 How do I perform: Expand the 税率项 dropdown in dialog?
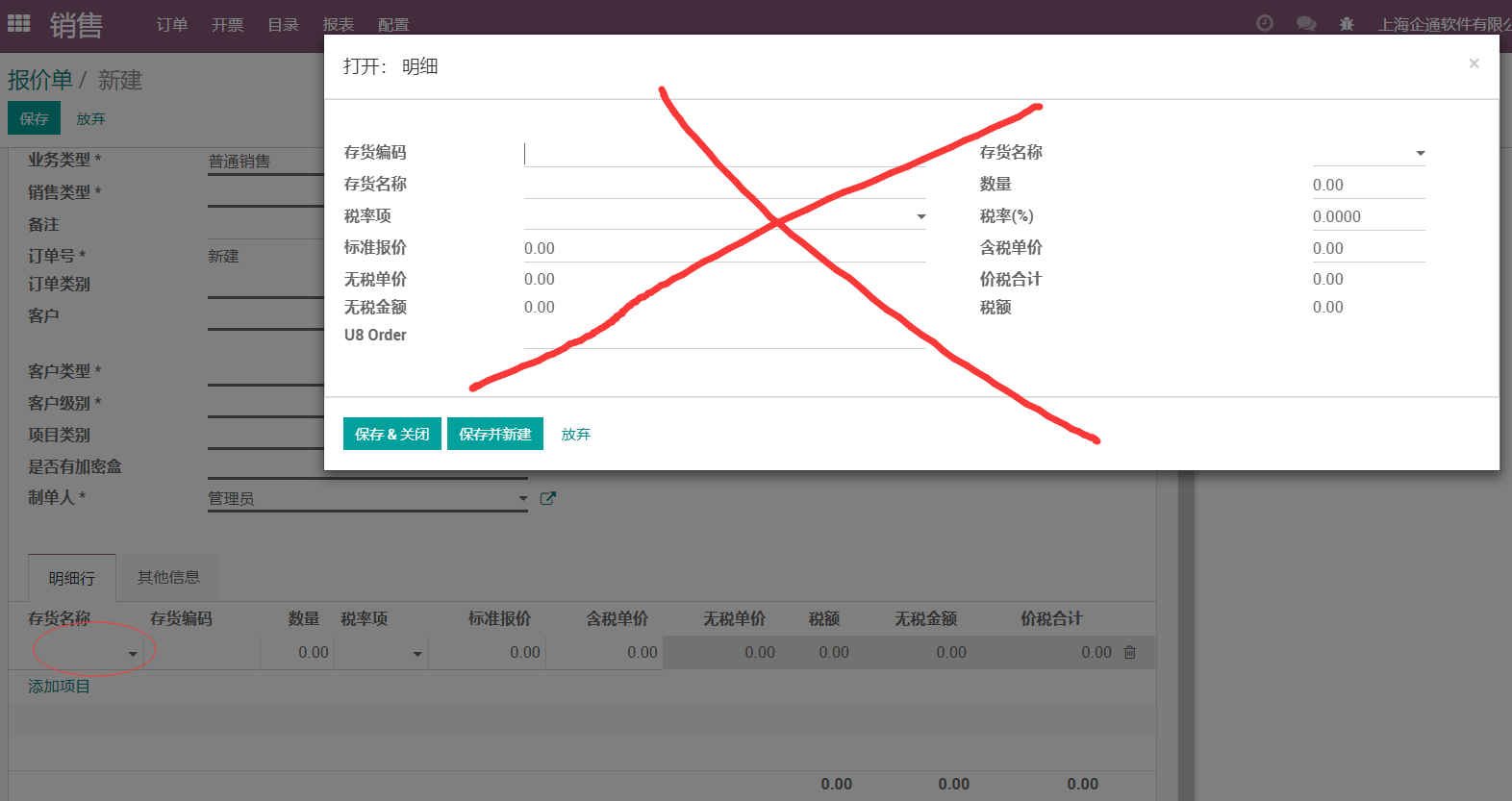click(921, 216)
